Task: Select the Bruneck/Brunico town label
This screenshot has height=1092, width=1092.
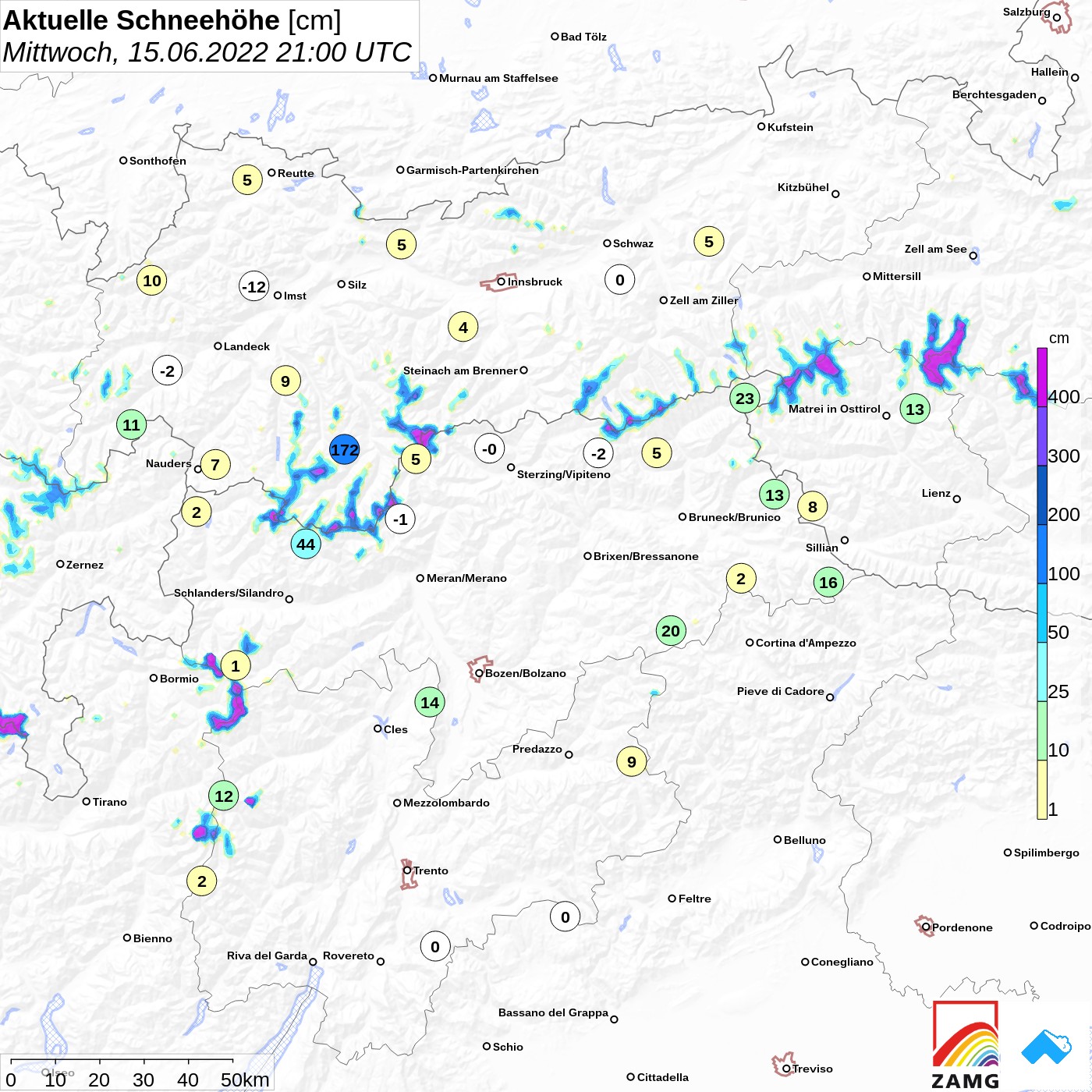Action: tap(735, 517)
